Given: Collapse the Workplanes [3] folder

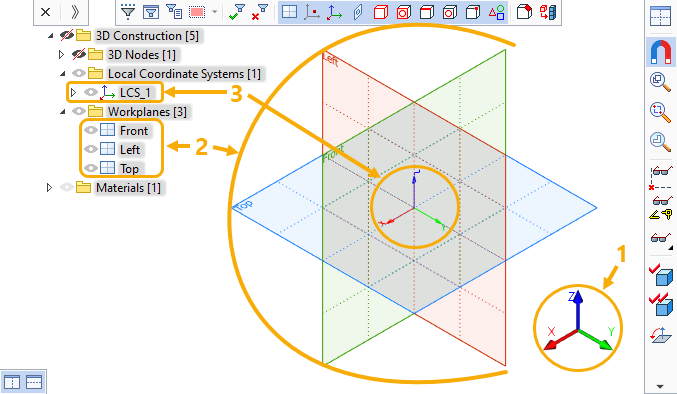Looking at the screenshot, I should (63, 112).
